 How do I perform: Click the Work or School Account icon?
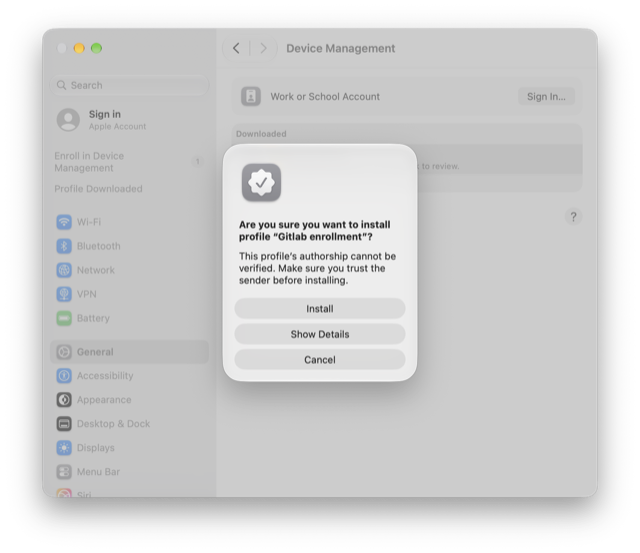[251, 97]
